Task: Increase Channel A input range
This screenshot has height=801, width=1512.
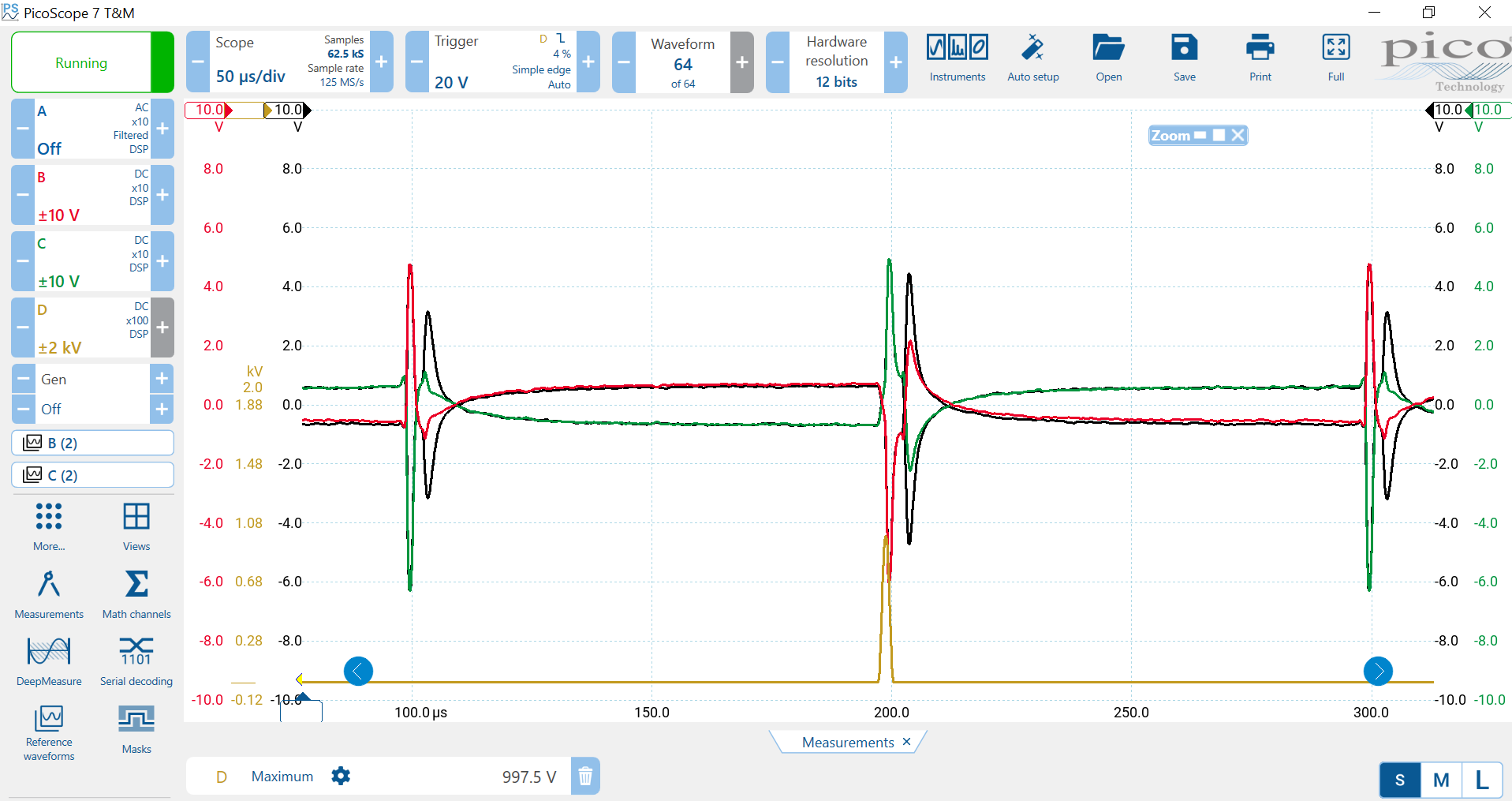Action: pyautogui.click(x=162, y=129)
